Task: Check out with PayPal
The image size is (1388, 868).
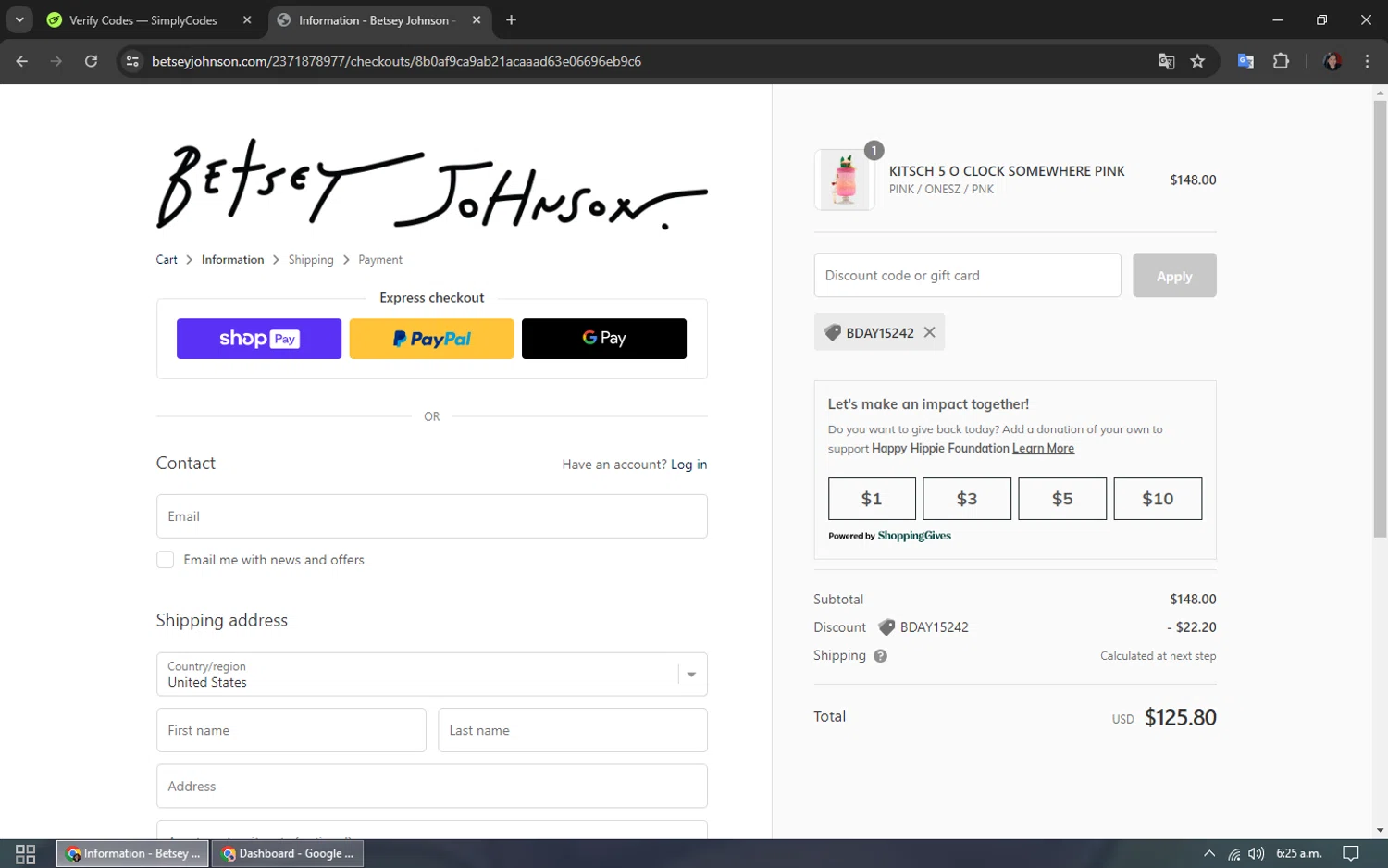Action: click(431, 339)
